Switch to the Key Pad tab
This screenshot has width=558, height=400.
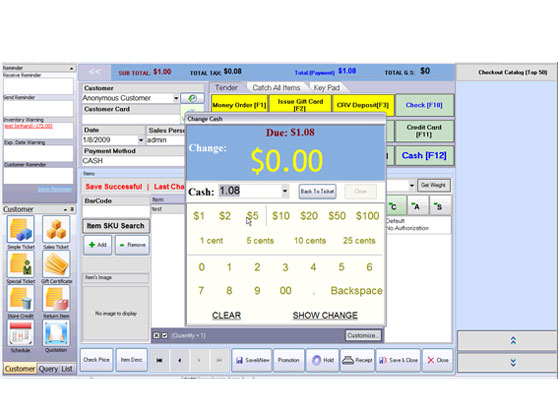tap(326, 88)
